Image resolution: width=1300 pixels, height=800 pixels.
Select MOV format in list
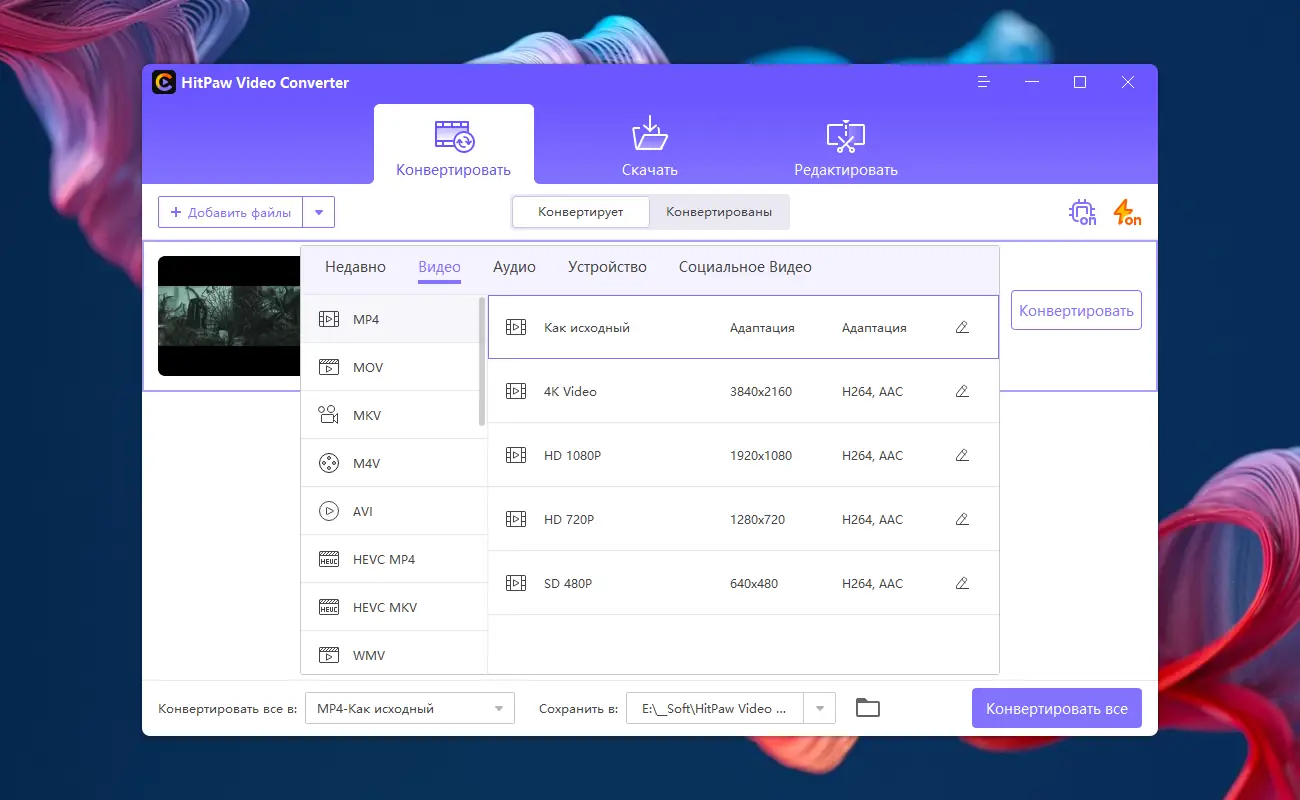391,367
